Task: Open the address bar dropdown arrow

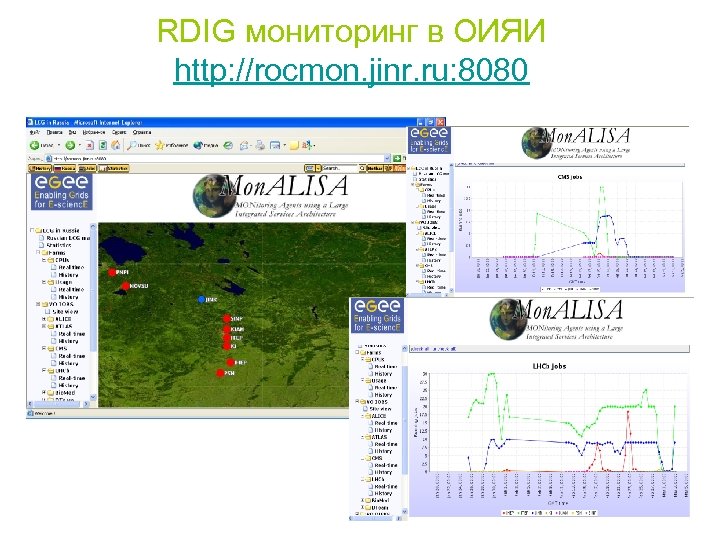Action: point(387,158)
